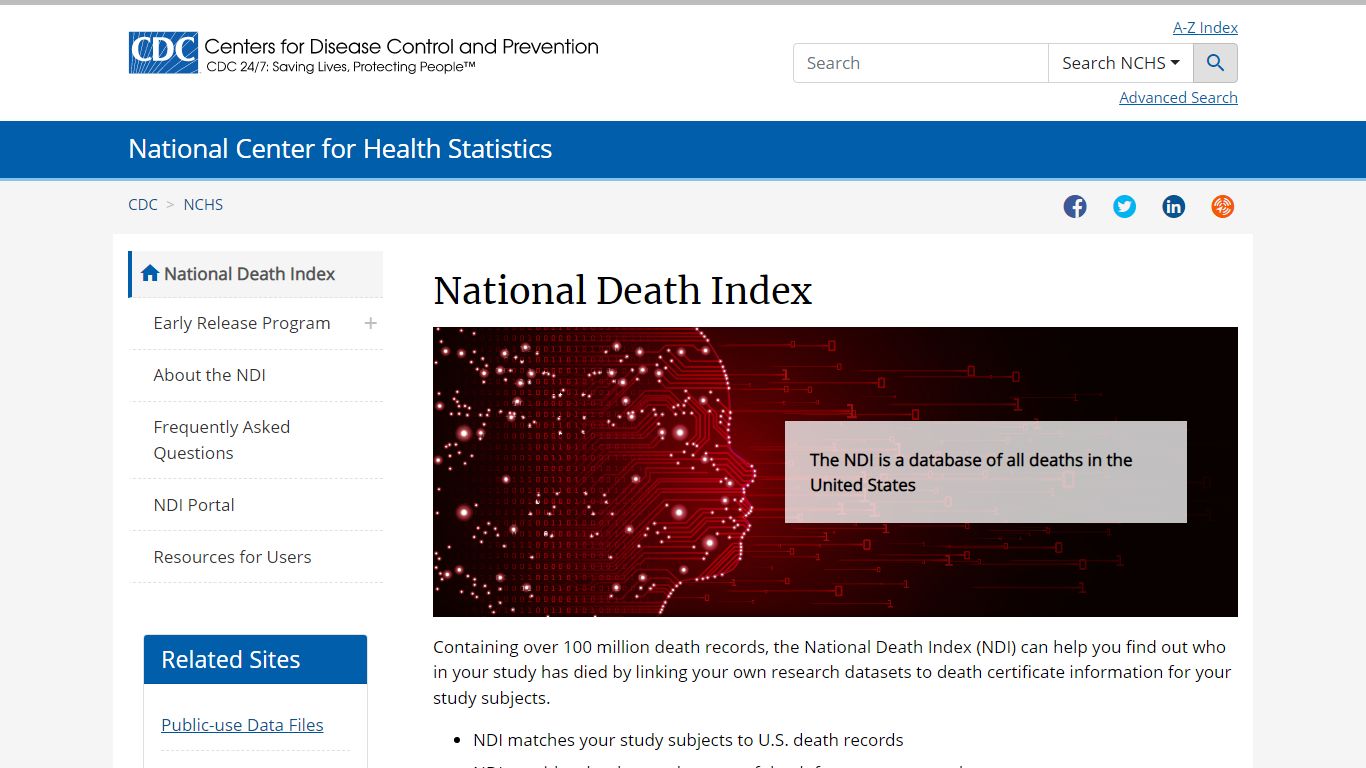Open the LinkedIn icon
The height and width of the screenshot is (768, 1366).
[1173, 206]
